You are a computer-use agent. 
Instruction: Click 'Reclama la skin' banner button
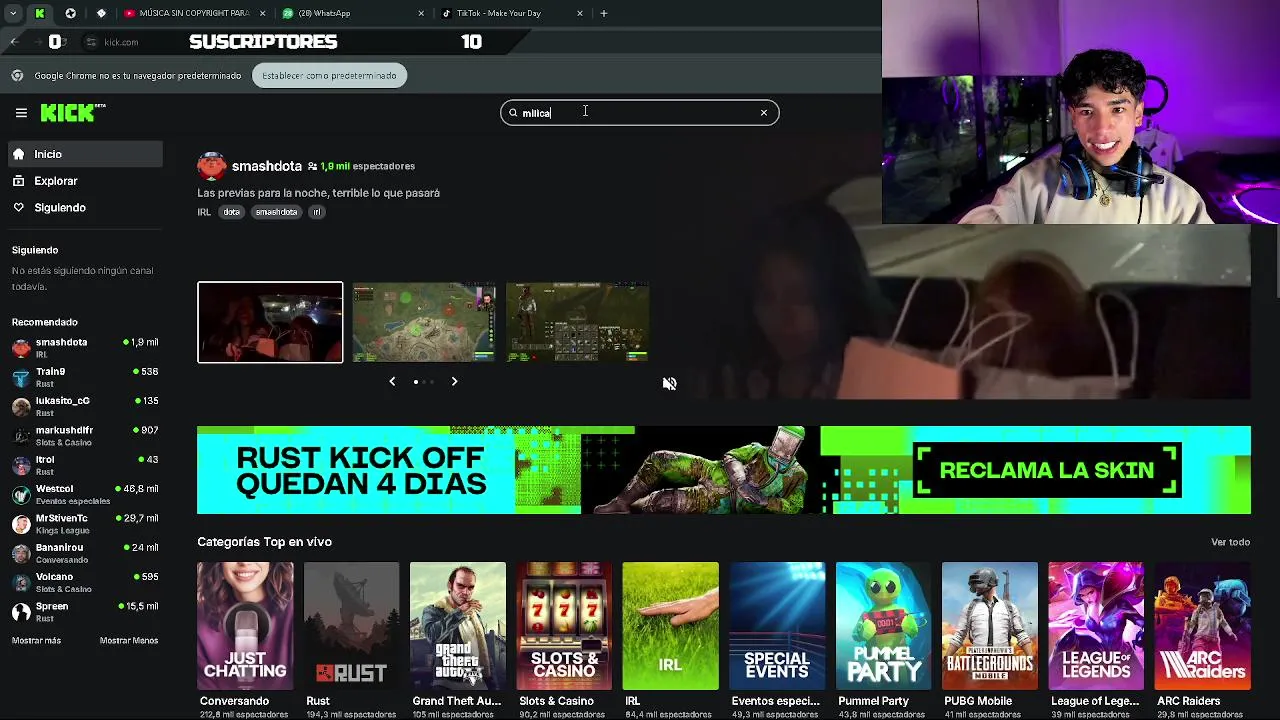pyautogui.click(x=1046, y=470)
